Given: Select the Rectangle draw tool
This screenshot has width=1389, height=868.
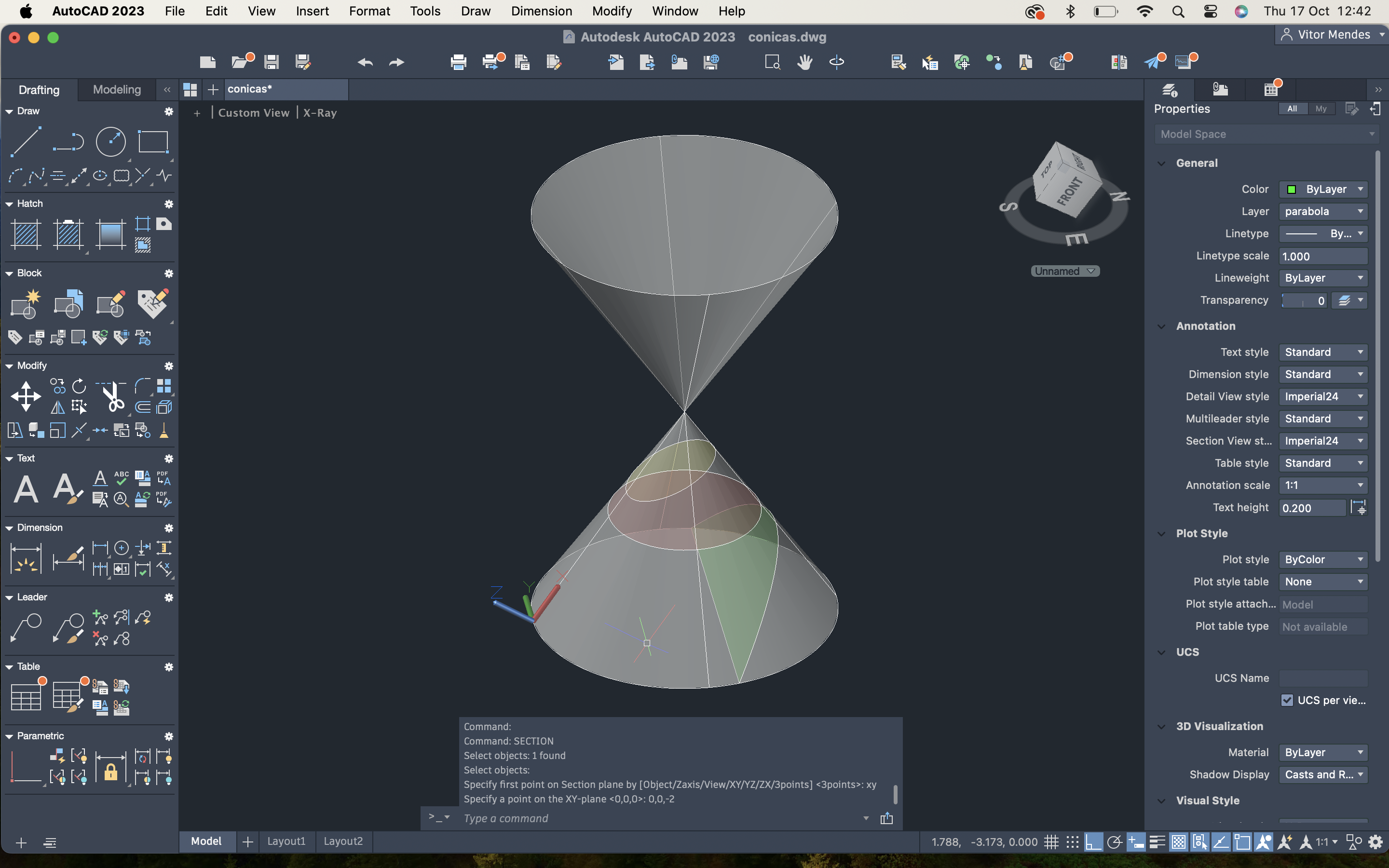Looking at the screenshot, I should click(153, 142).
